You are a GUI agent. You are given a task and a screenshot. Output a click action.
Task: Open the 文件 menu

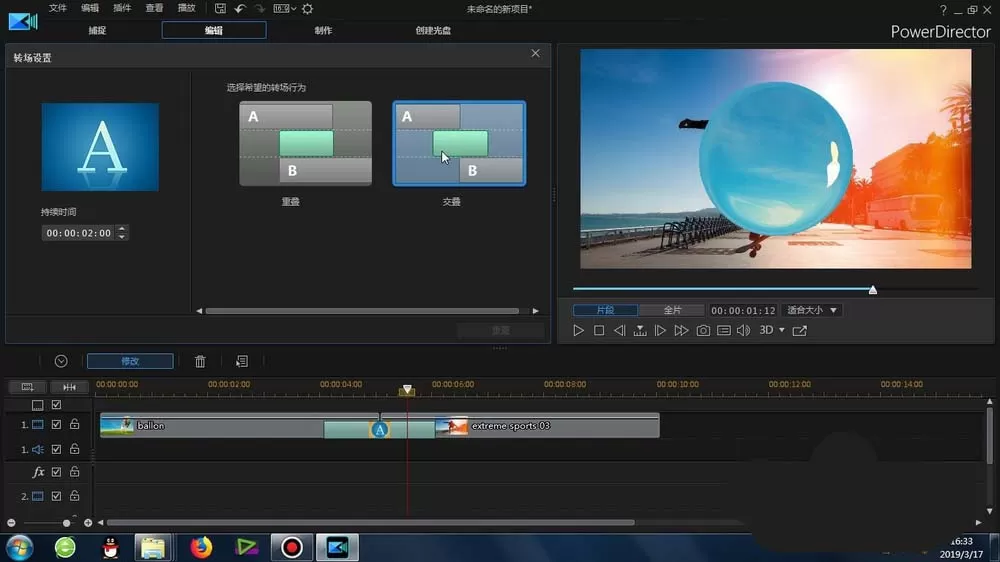pyautogui.click(x=57, y=8)
